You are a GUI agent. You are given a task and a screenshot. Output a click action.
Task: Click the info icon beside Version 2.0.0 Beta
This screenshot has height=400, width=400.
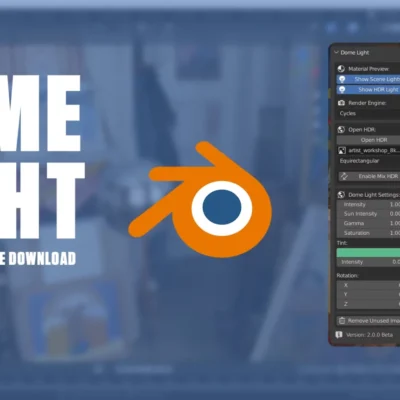click(339, 335)
